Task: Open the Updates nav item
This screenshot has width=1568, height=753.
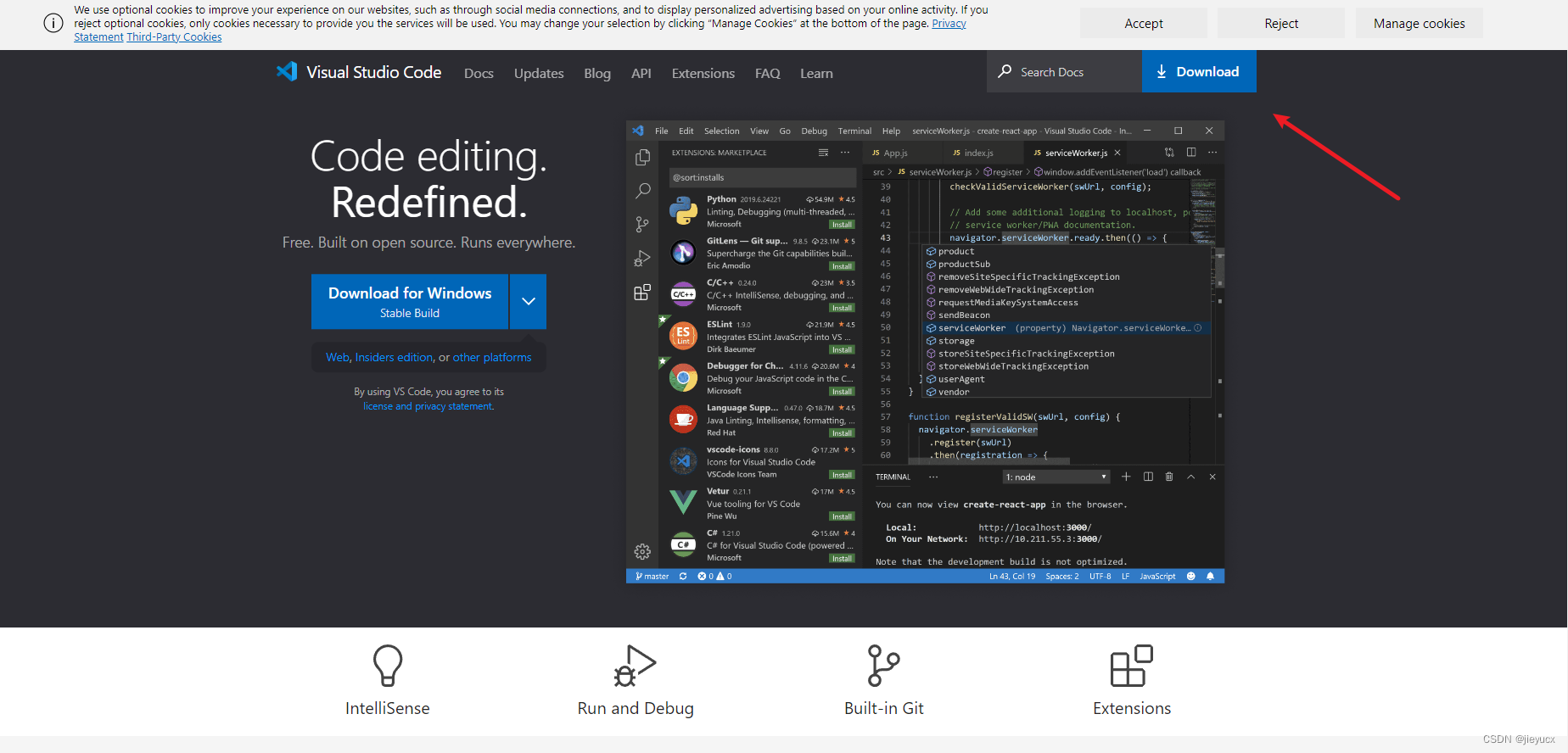Action: [x=539, y=74]
